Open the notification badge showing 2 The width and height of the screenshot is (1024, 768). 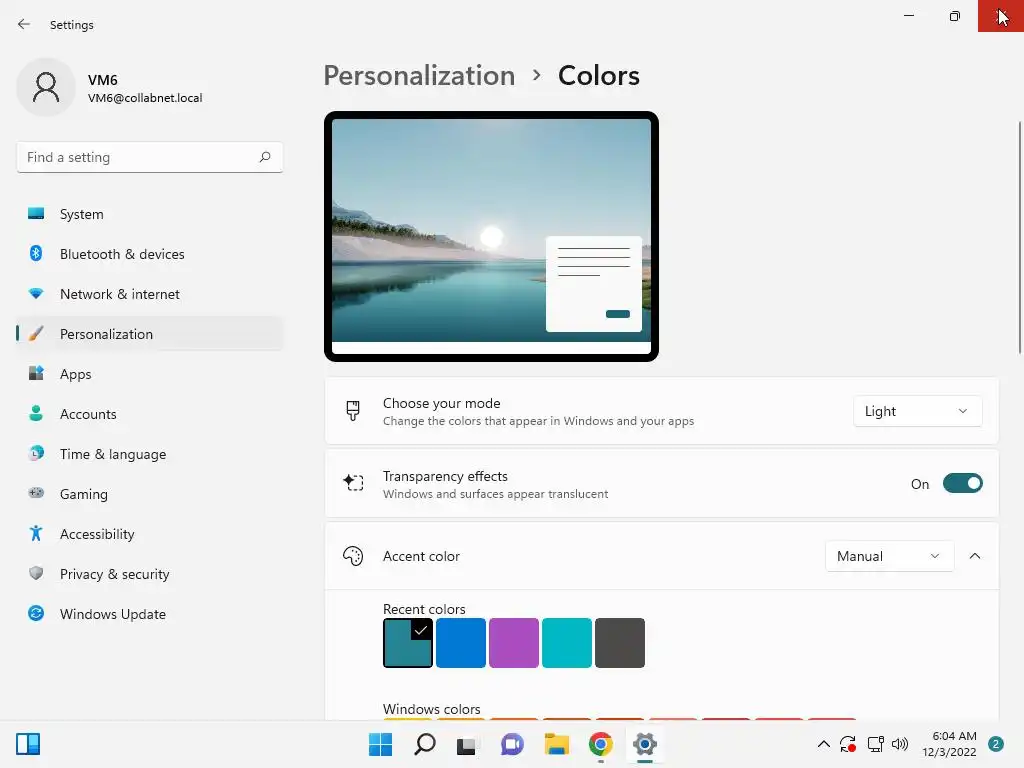[996, 744]
